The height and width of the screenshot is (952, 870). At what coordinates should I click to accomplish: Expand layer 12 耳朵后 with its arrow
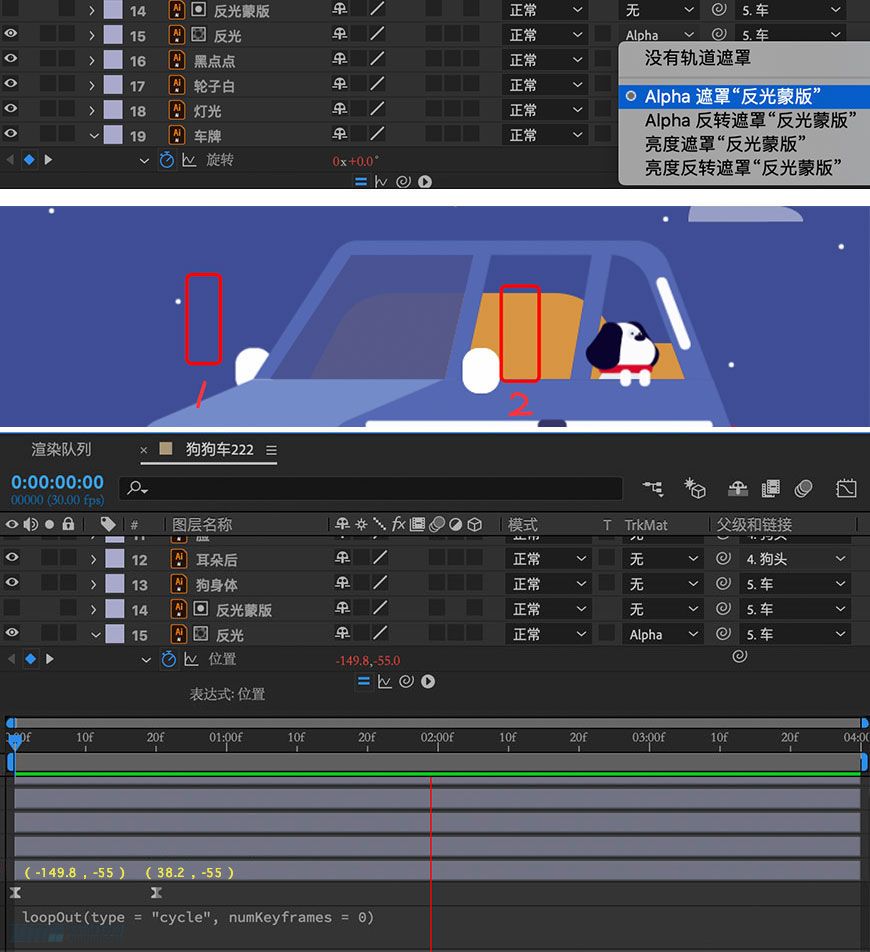93,559
